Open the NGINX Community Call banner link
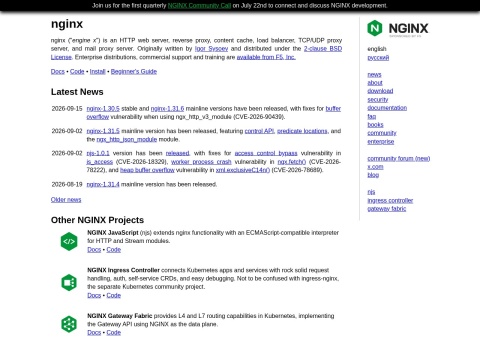Screen dimensions: 480x360 [199, 6]
